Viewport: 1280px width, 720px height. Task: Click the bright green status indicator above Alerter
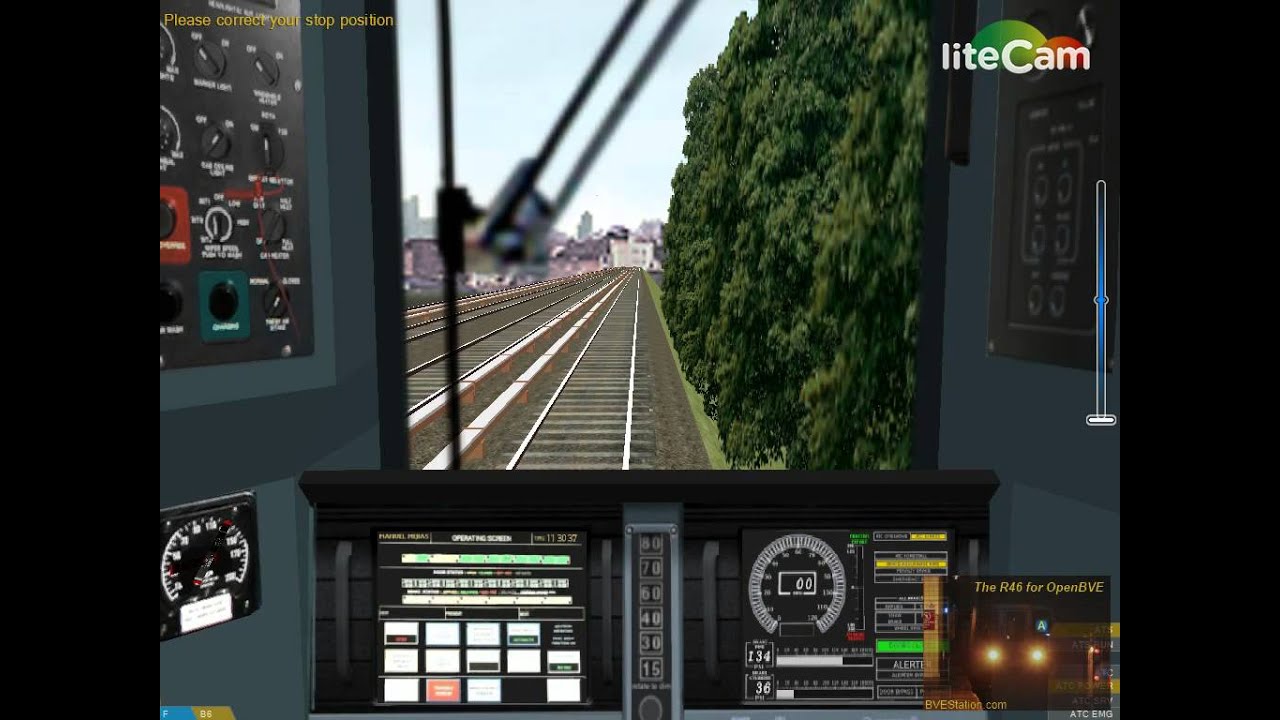coord(910,646)
